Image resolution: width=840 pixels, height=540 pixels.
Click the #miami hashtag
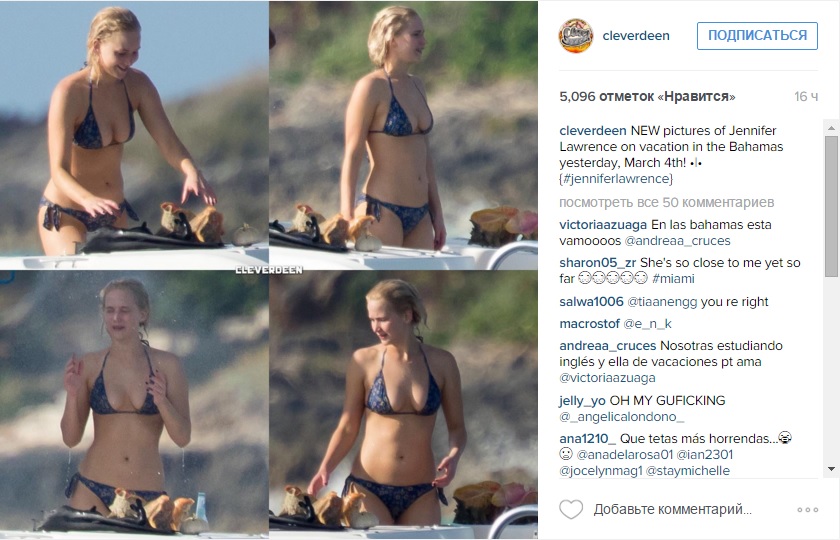click(x=673, y=279)
